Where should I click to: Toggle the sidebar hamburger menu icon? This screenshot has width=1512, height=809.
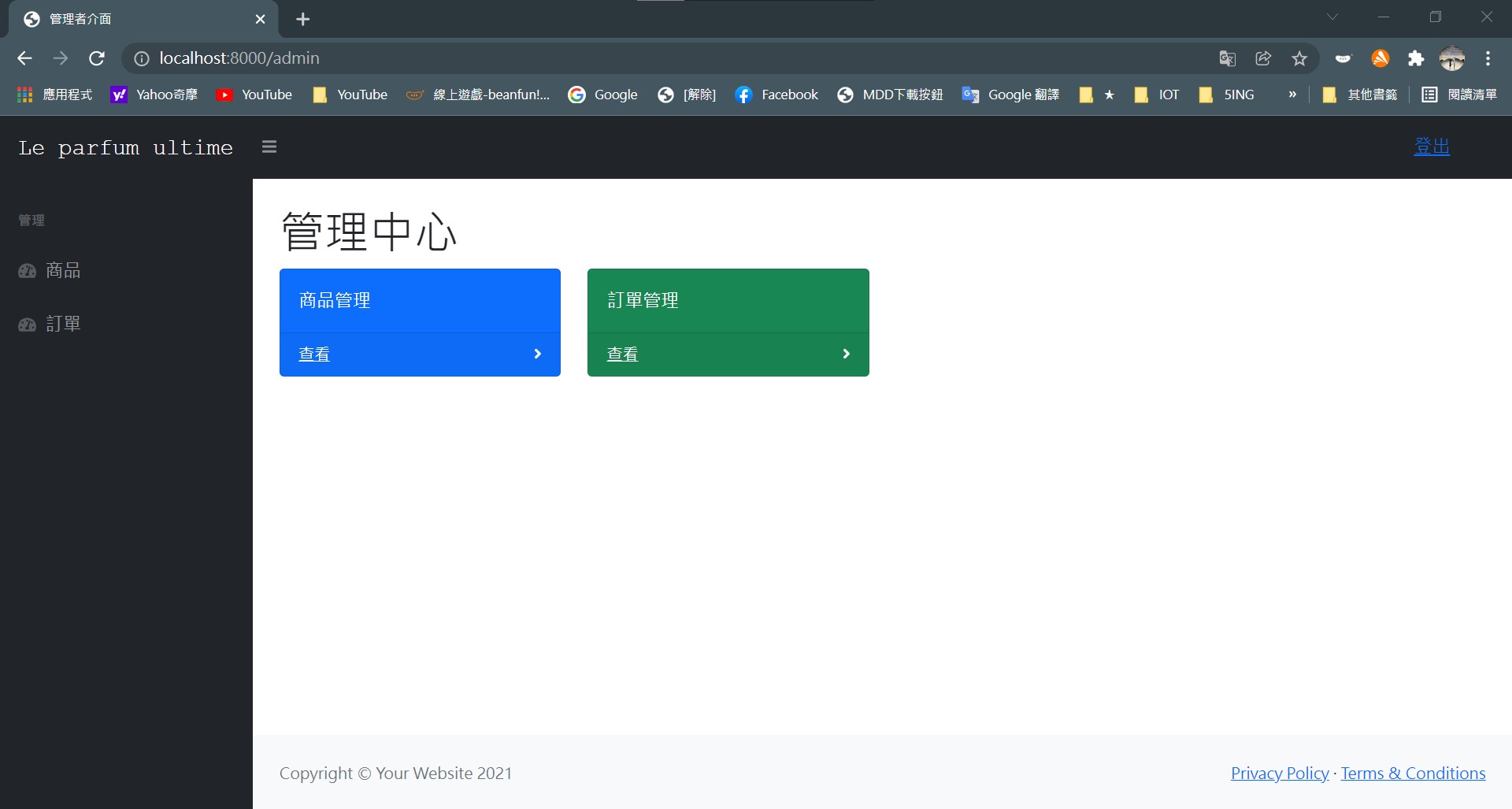coord(269,147)
